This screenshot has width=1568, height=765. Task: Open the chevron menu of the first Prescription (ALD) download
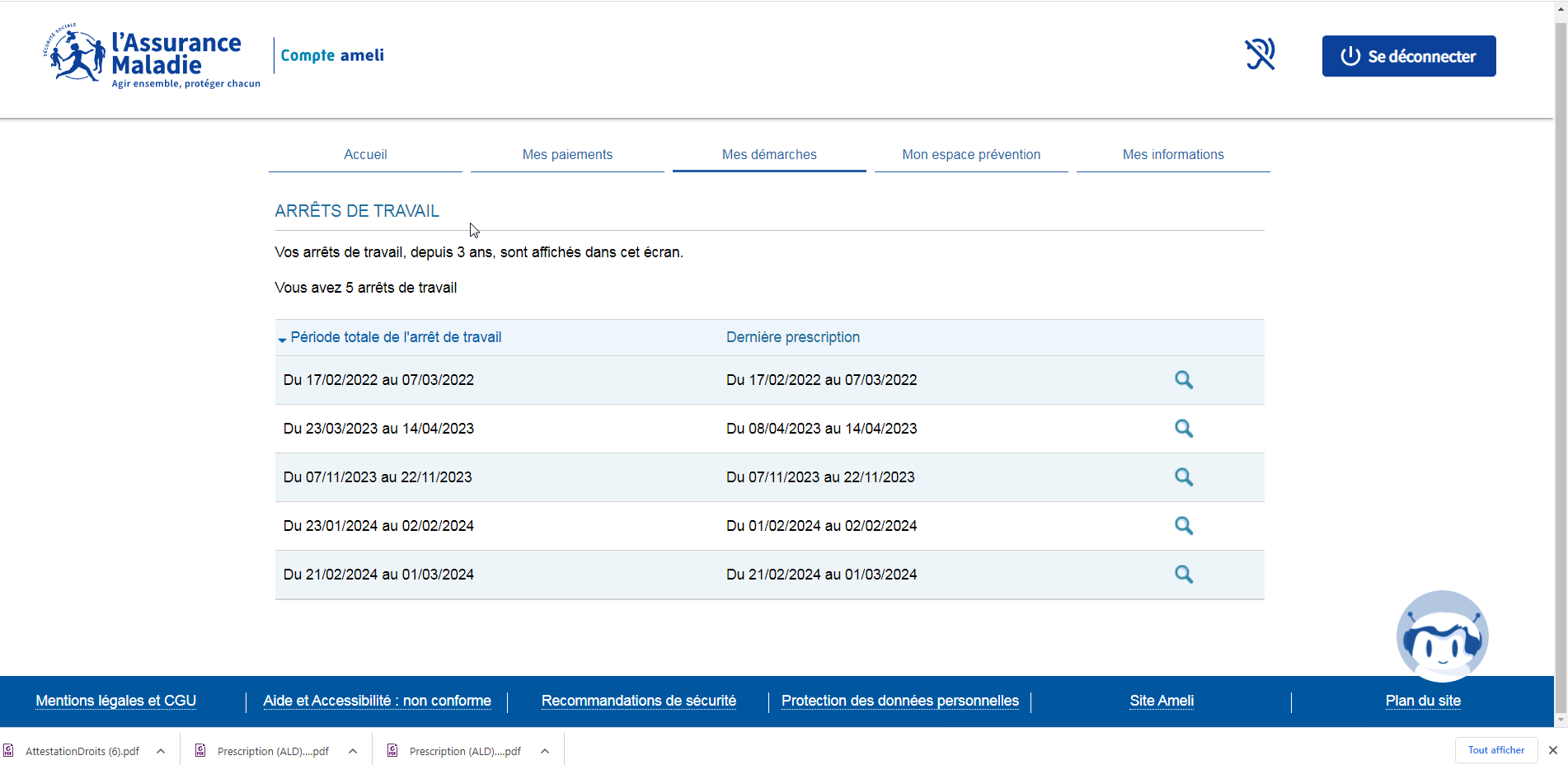coord(353,751)
